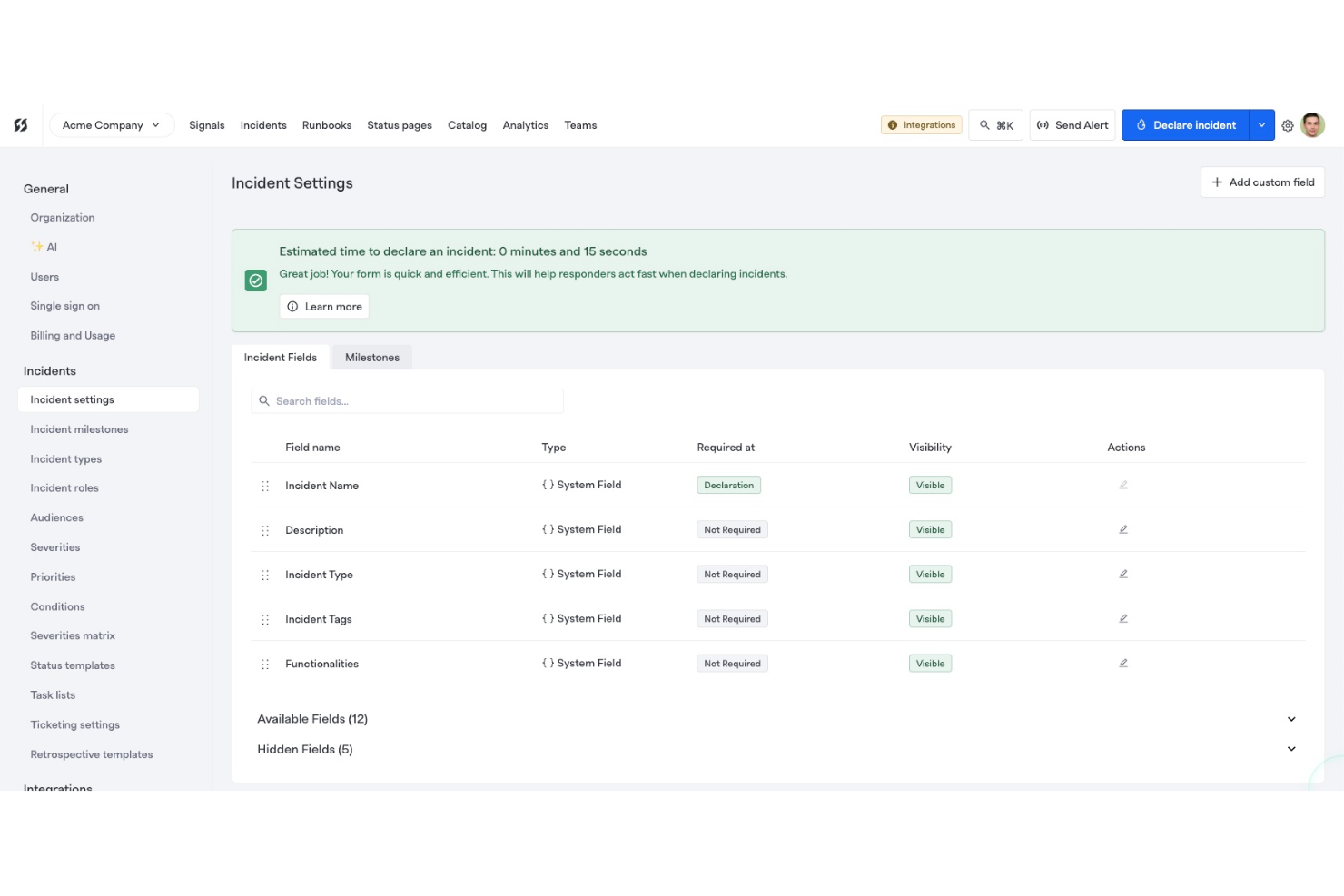Screen dimensions: 1344x896
Task: Click the Search fields input box
Action: click(408, 401)
